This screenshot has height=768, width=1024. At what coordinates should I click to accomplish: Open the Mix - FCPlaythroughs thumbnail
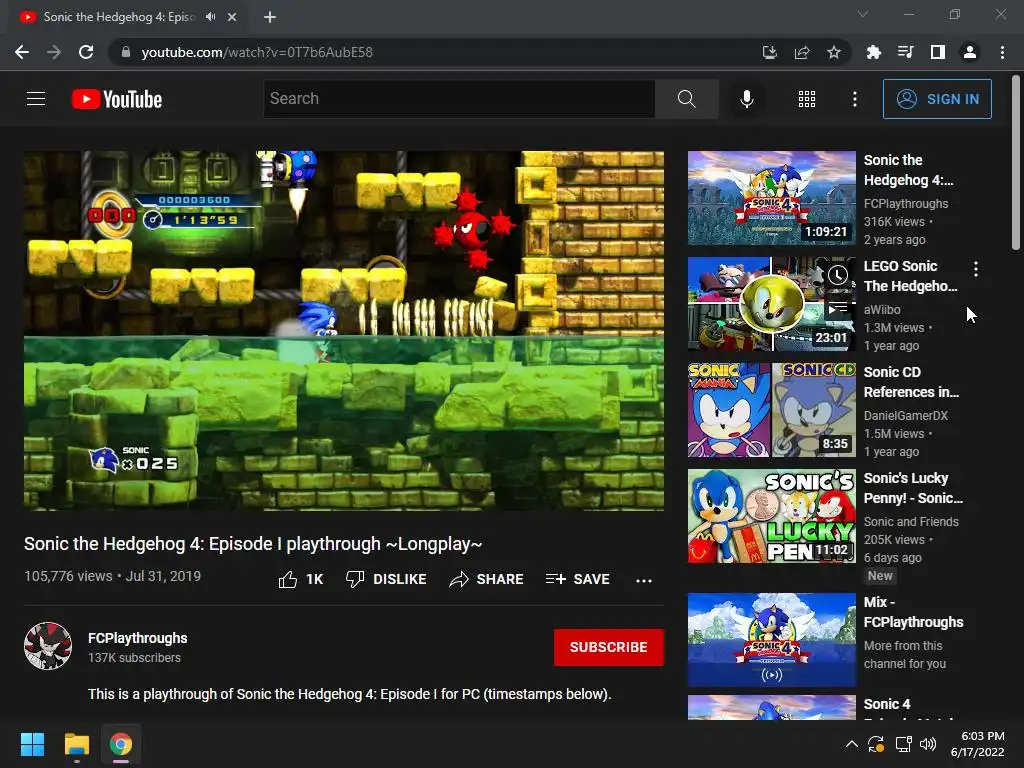coord(771,640)
